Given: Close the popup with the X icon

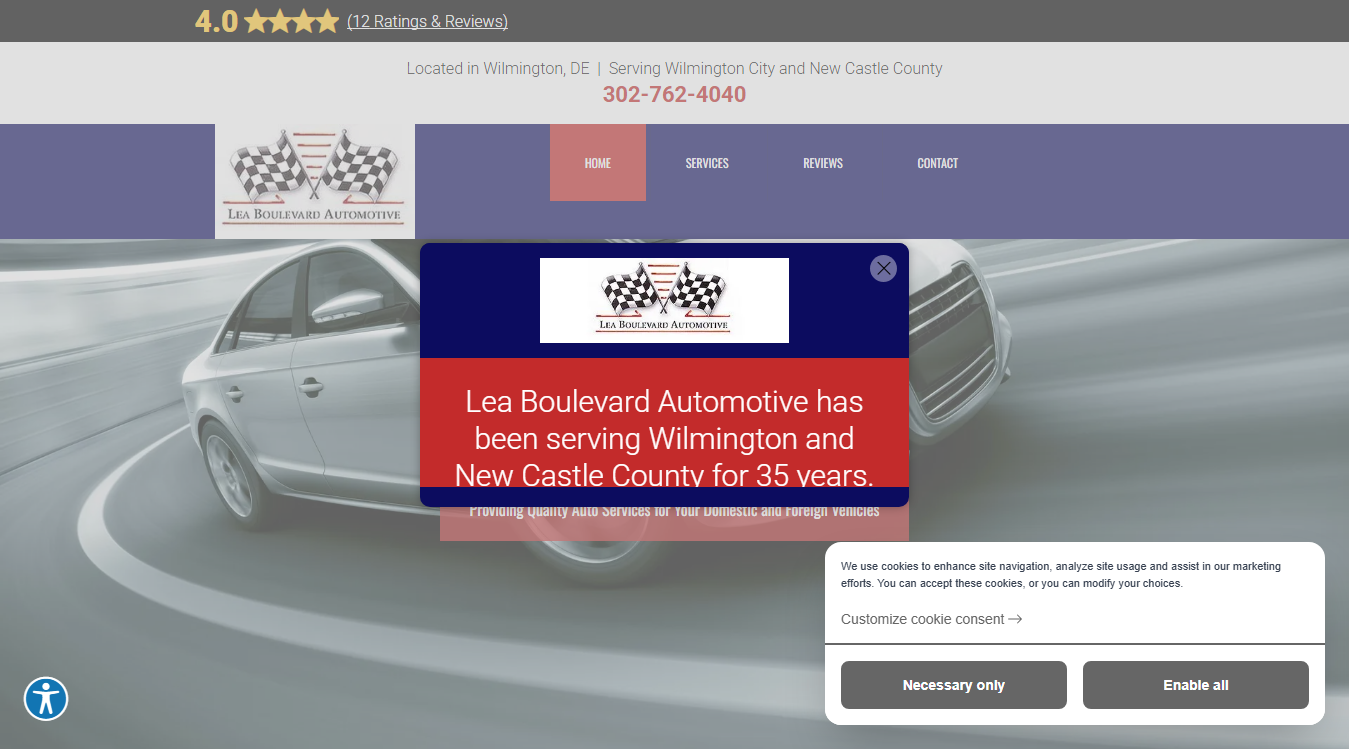Looking at the screenshot, I should [883, 268].
